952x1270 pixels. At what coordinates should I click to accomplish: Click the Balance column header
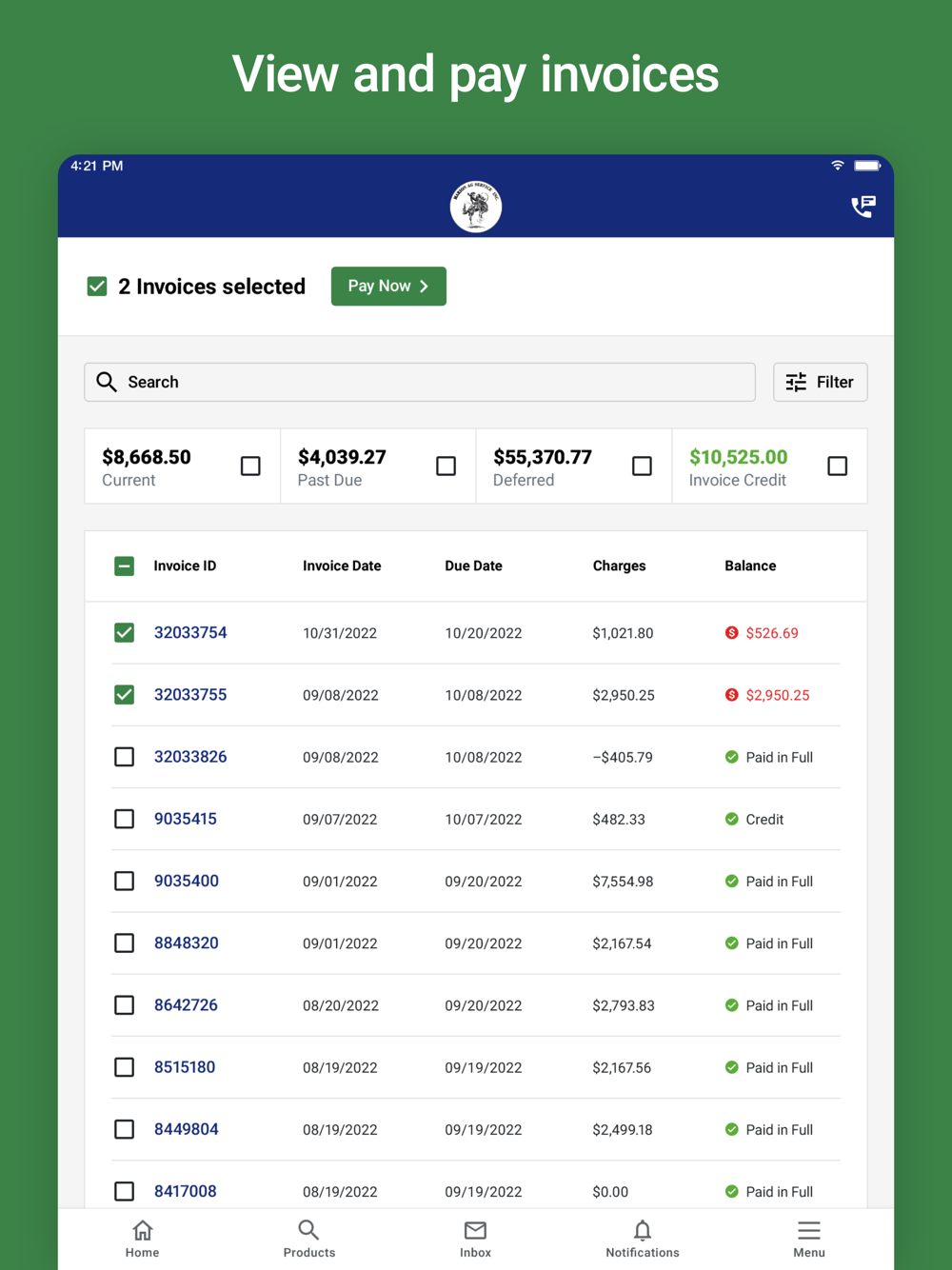[x=750, y=566]
